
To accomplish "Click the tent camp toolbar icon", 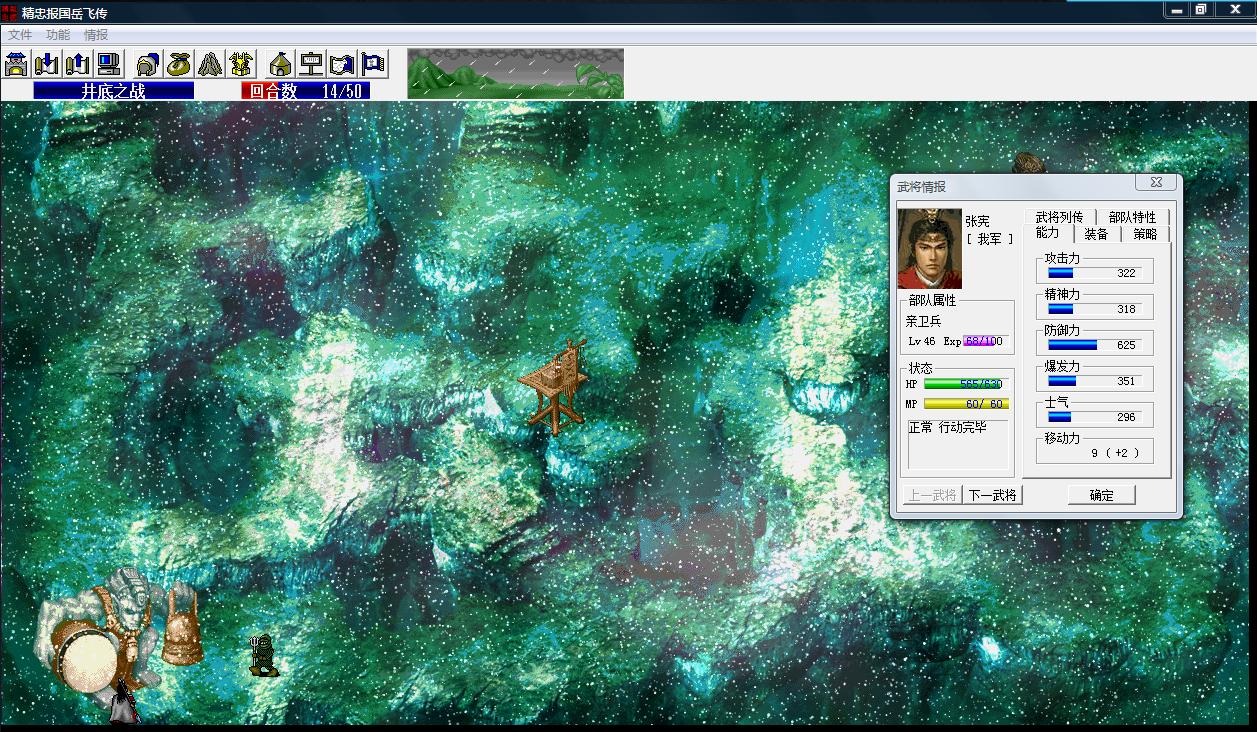I will pyautogui.click(x=281, y=64).
